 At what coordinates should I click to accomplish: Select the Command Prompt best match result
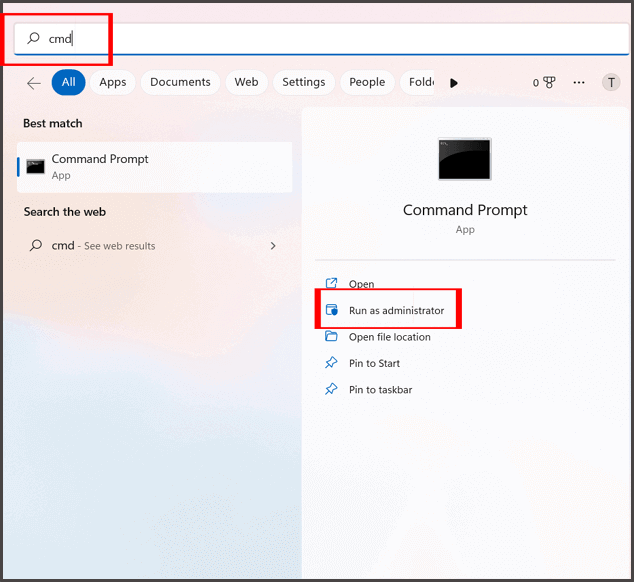click(155, 167)
